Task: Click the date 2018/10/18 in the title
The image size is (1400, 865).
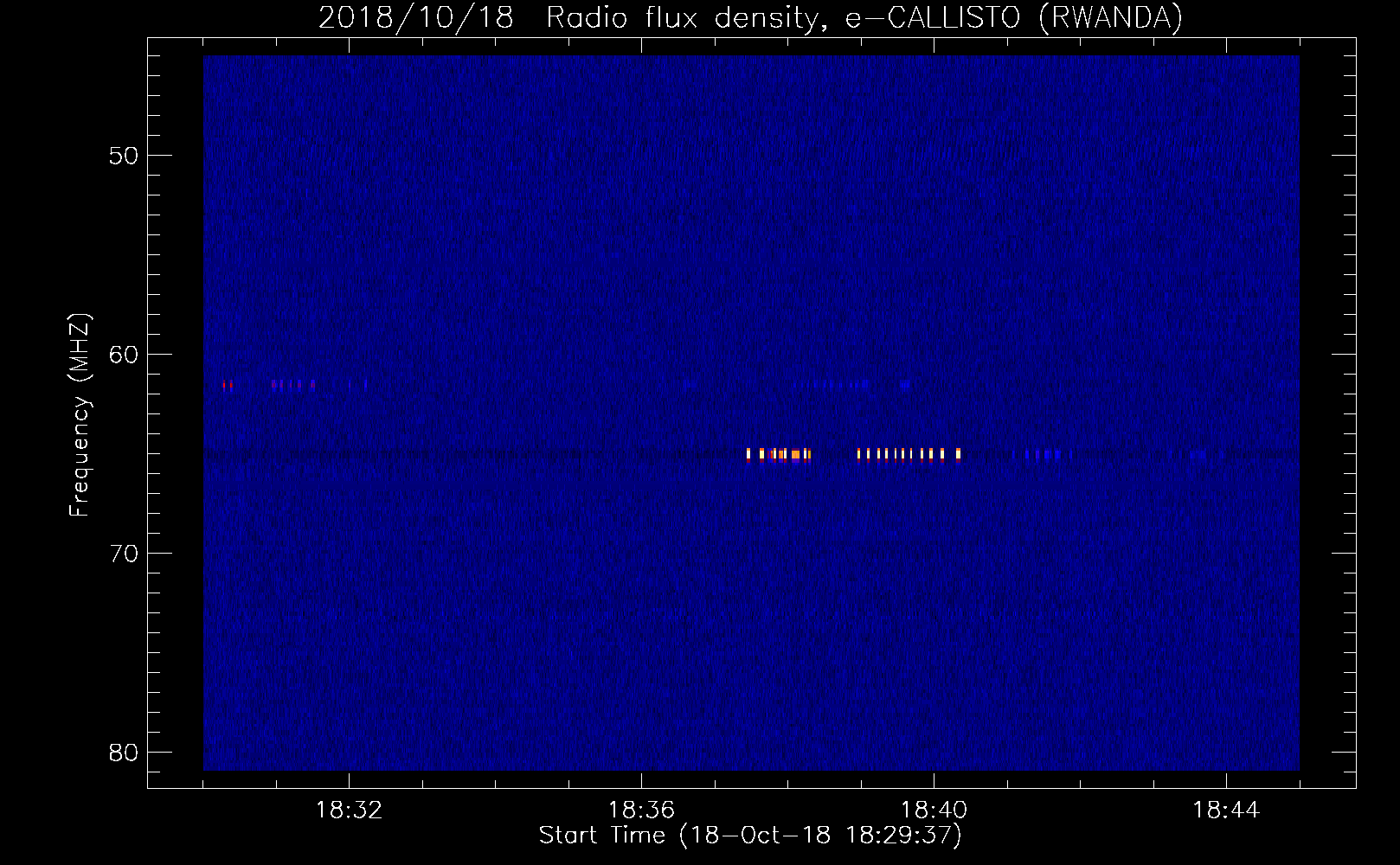Action: pos(416,17)
